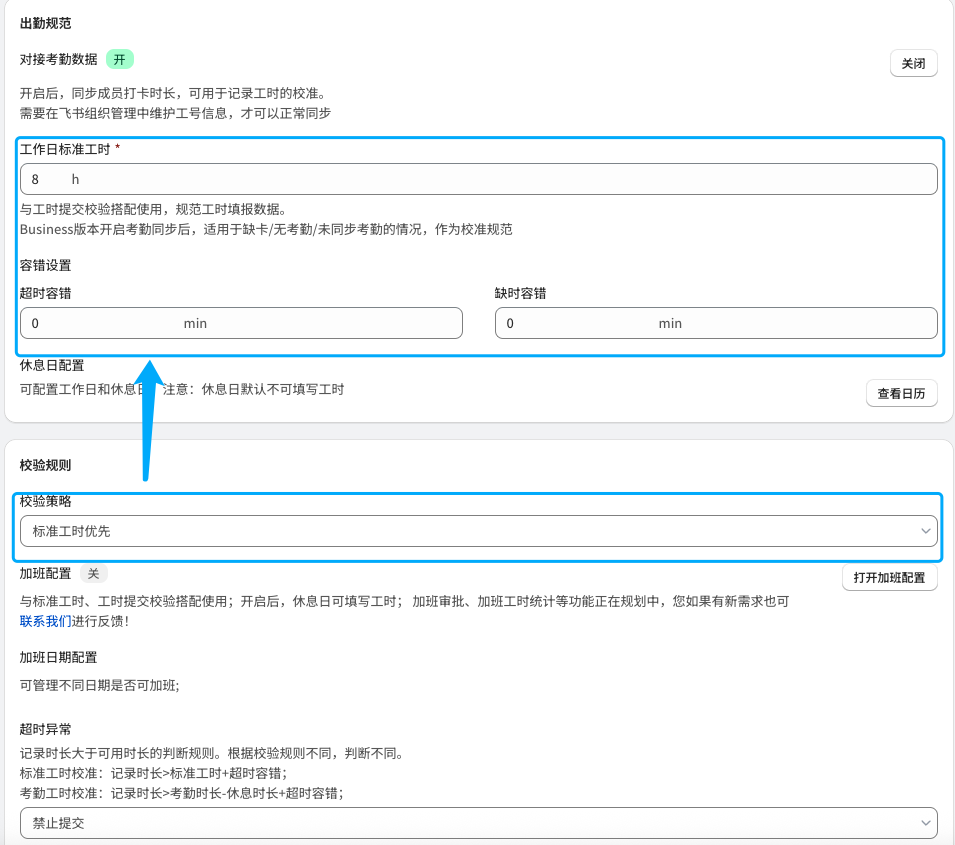Image resolution: width=955 pixels, height=845 pixels.
Task: Click the 休息日配置 label
Action: [52, 366]
